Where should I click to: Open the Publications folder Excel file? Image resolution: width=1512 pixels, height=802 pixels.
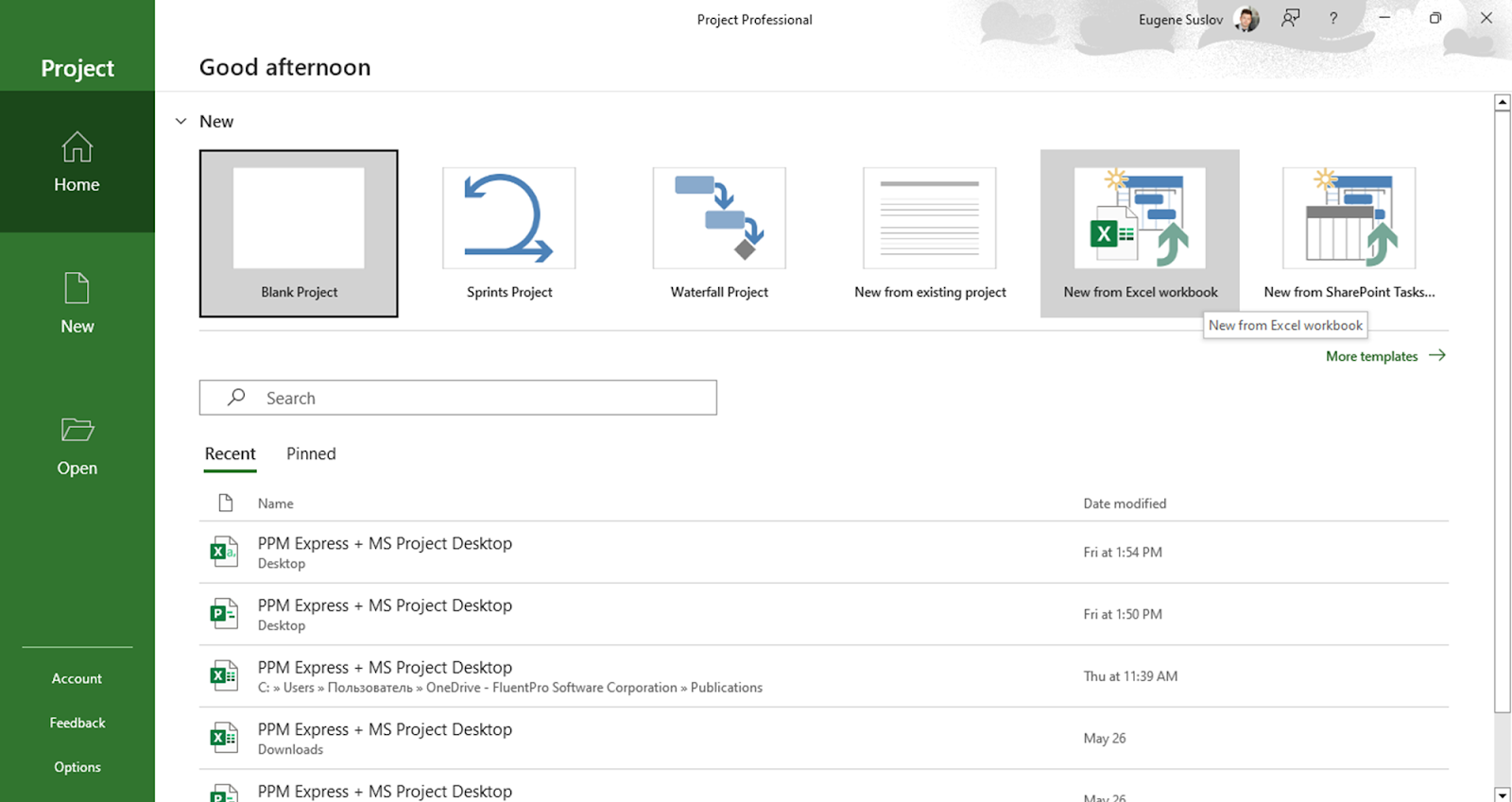(824, 676)
